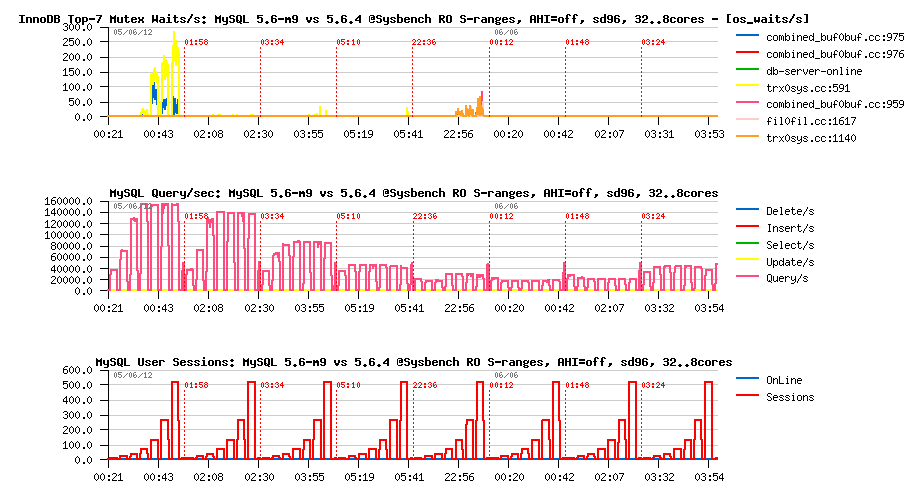
Task: Select combined_buf0buf.cc:976 legend label
Action: click(835, 54)
